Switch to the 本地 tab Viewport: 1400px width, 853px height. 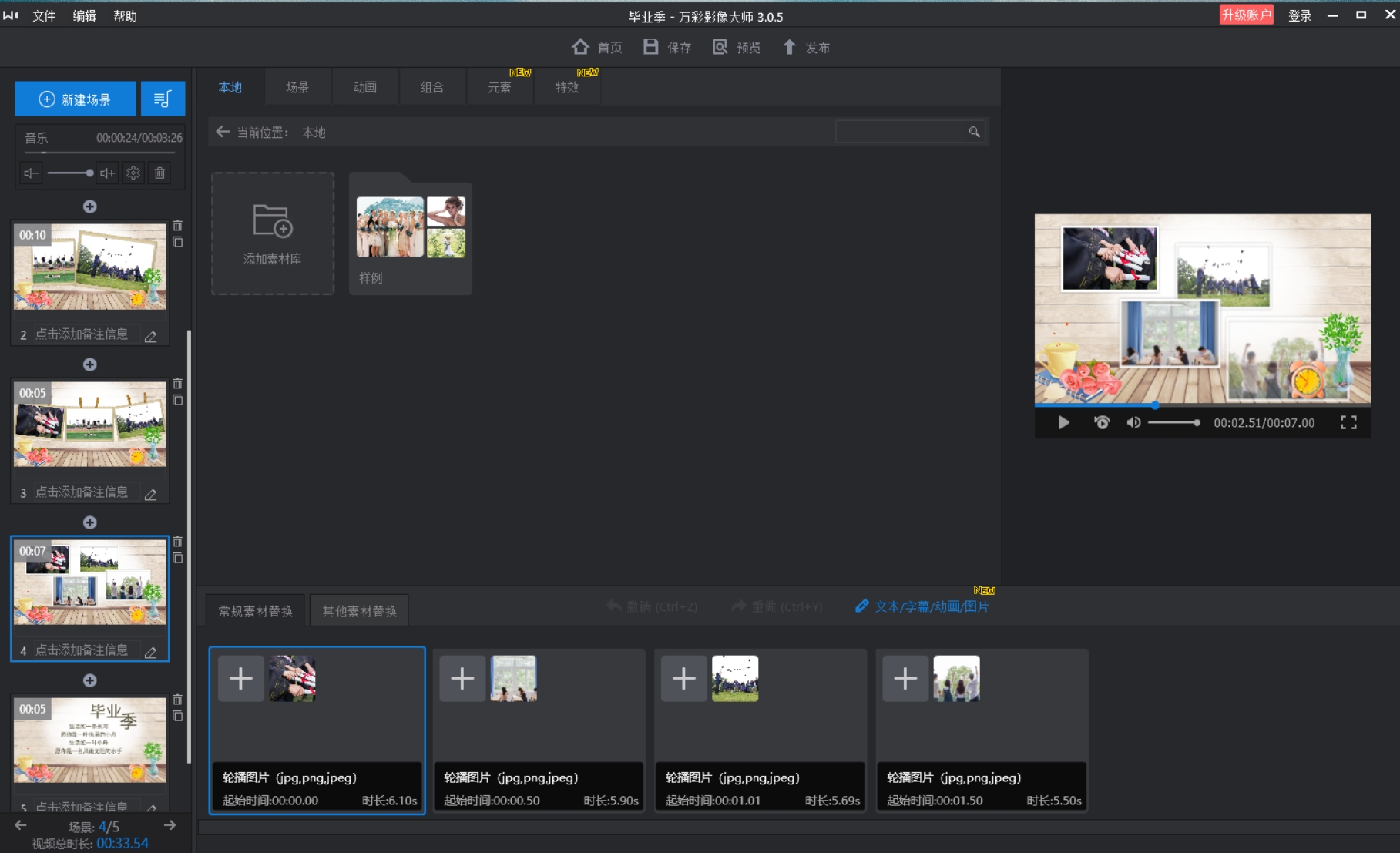click(x=230, y=87)
